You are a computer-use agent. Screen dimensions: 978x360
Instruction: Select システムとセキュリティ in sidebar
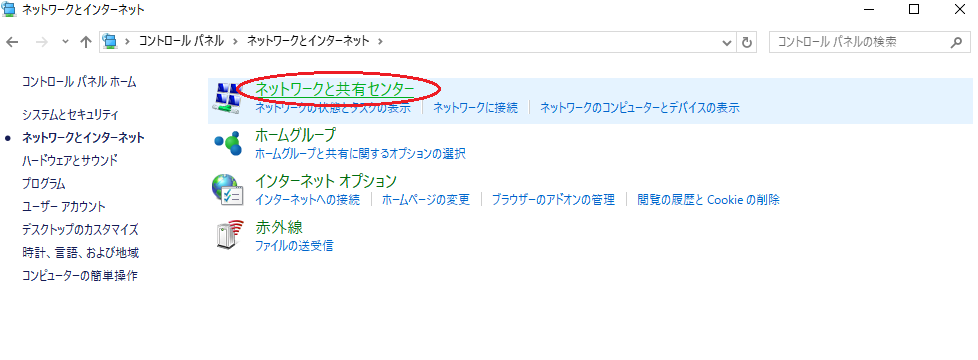[70, 115]
